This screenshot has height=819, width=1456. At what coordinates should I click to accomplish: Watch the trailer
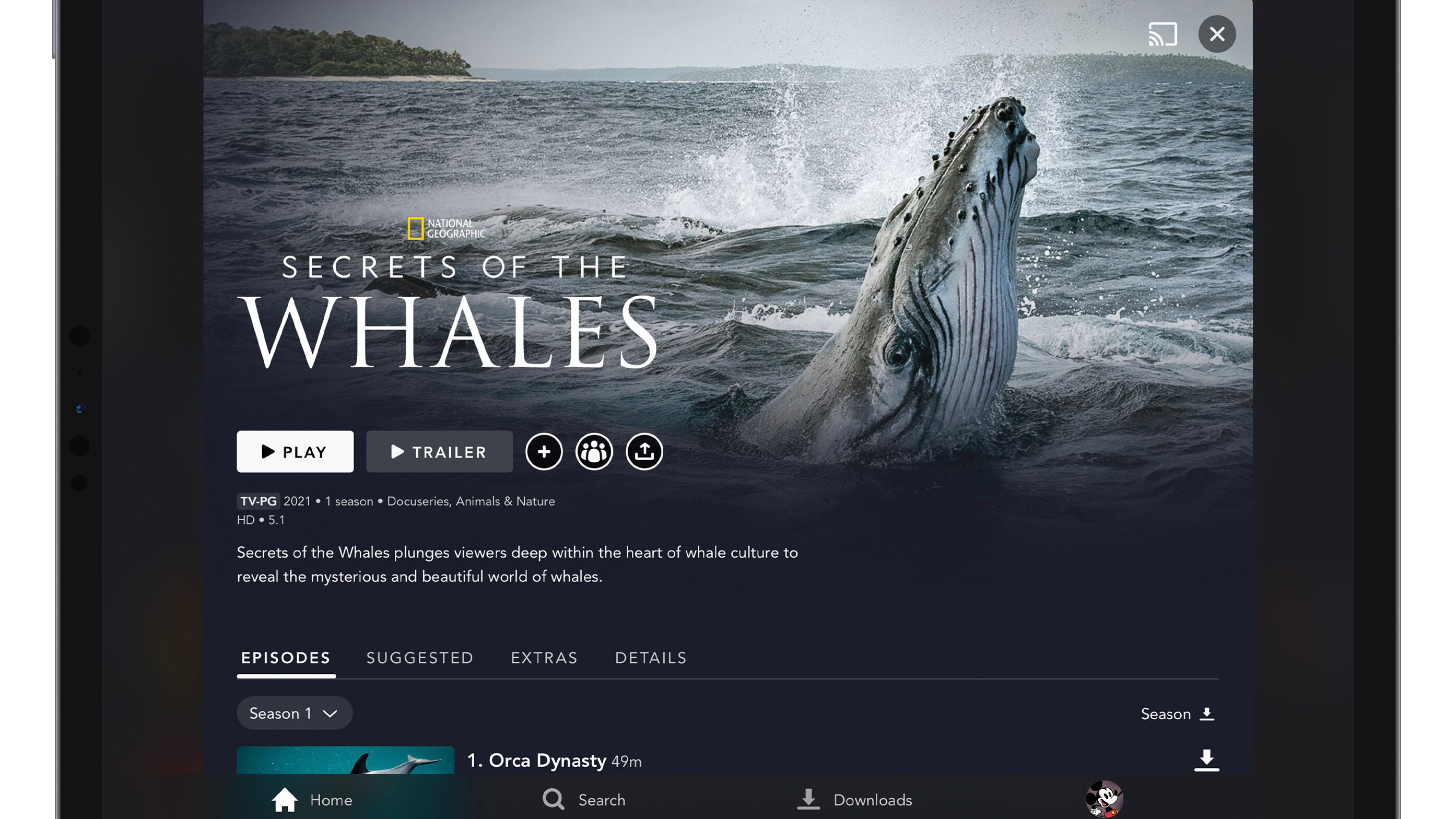pyautogui.click(x=439, y=452)
